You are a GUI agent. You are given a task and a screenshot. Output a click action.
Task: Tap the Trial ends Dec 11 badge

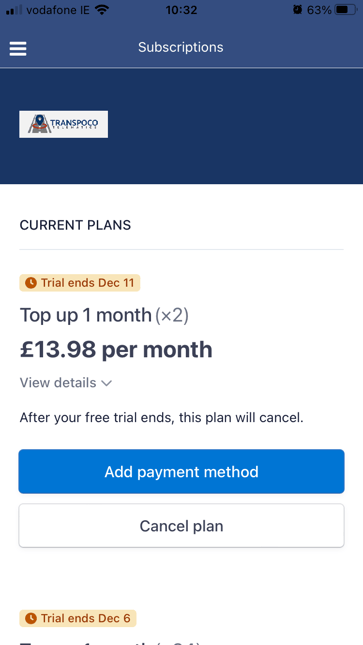pos(80,283)
